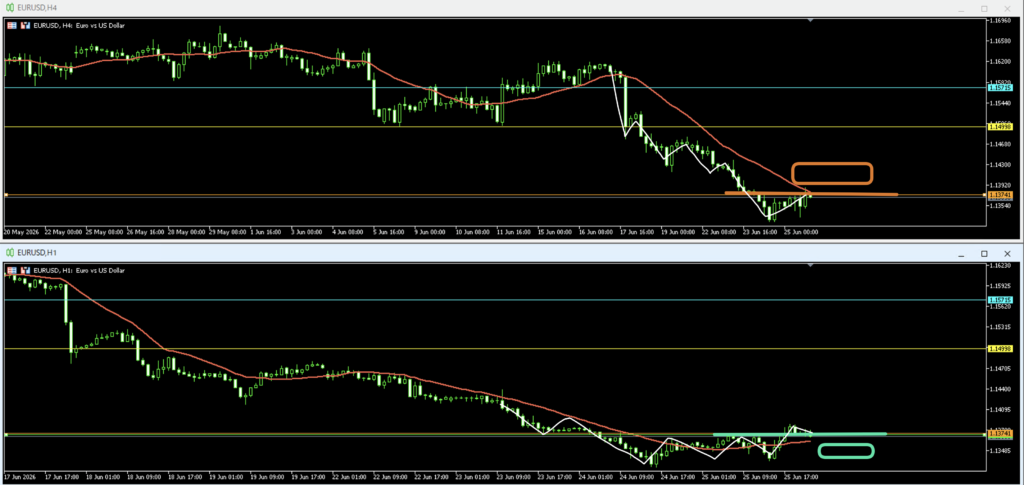The width and height of the screenshot is (1024, 485).
Task: Minimize the EURUSD,H1 chart window
Action: pos(961,253)
